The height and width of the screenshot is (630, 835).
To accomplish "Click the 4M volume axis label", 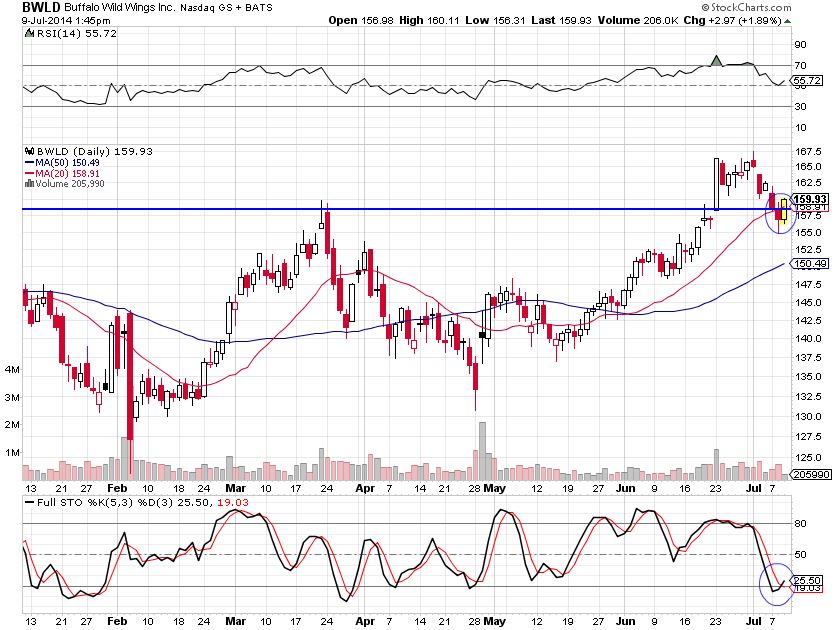I will 12,370.
